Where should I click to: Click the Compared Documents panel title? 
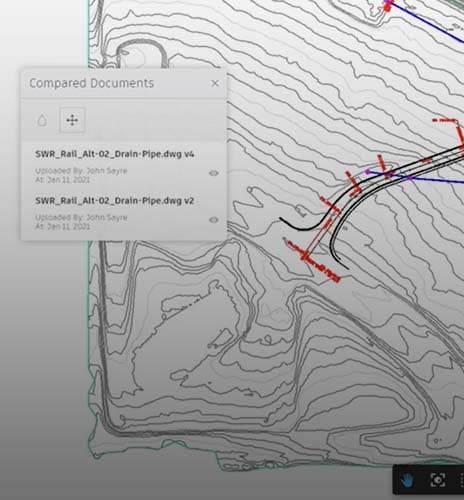[92, 83]
